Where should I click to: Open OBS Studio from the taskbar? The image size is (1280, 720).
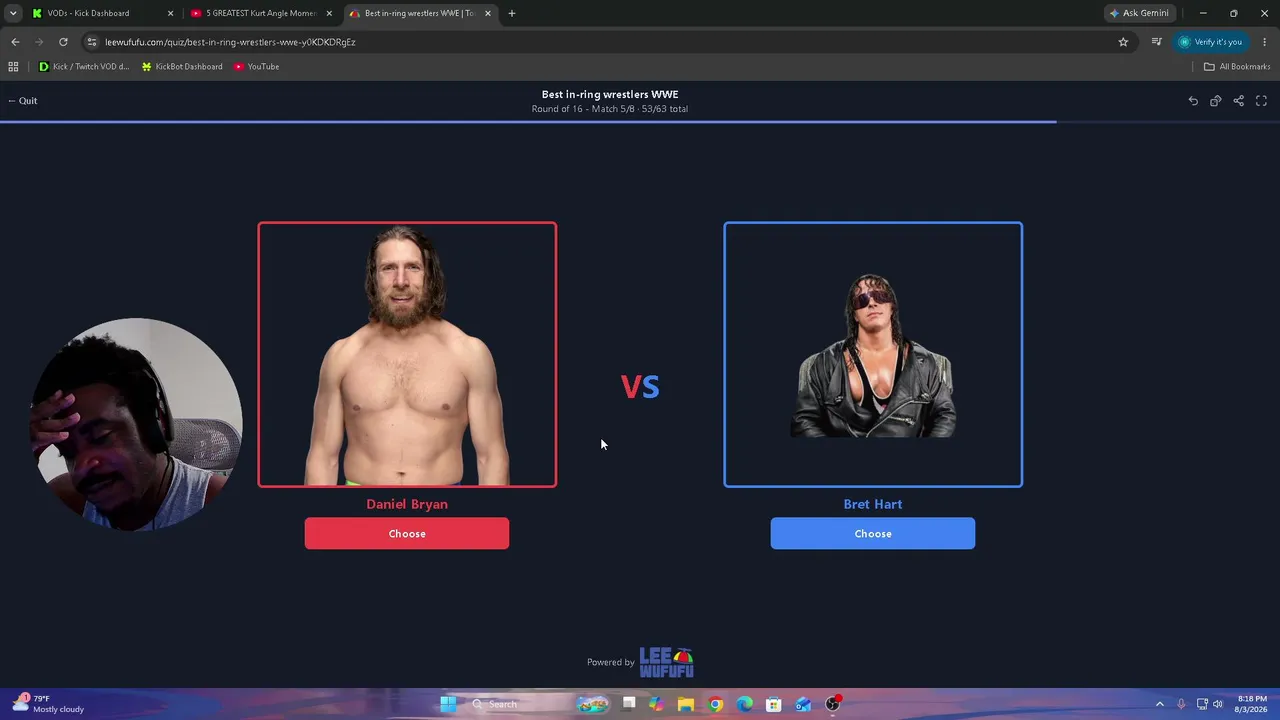tap(833, 704)
